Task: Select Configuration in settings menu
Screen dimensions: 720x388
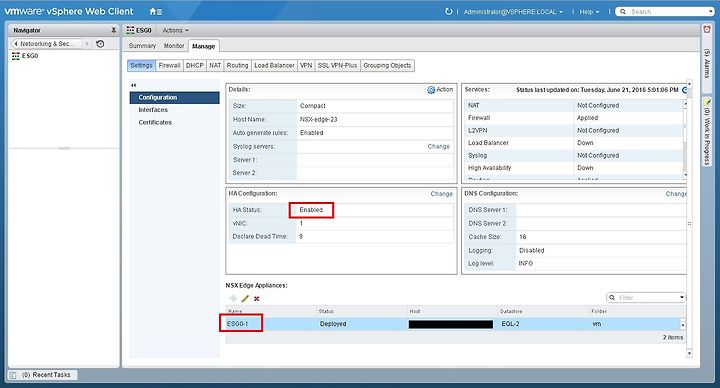Action: pyautogui.click(x=174, y=97)
